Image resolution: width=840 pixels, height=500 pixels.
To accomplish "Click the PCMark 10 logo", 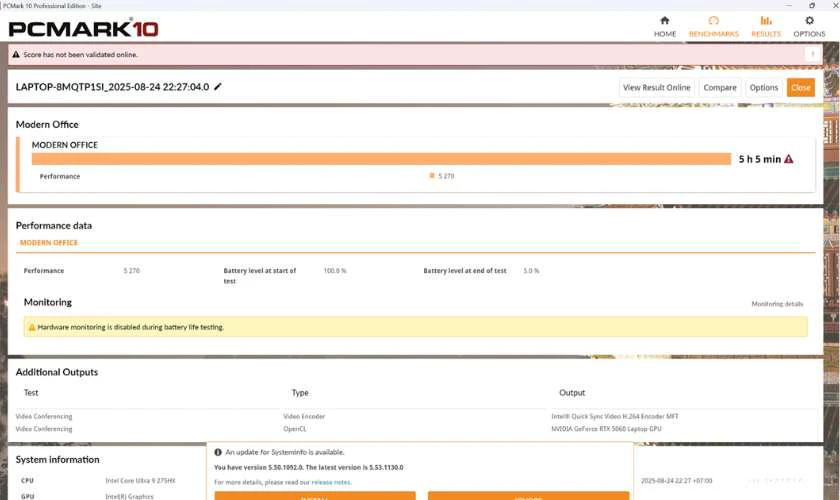I will click(x=84, y=28).
